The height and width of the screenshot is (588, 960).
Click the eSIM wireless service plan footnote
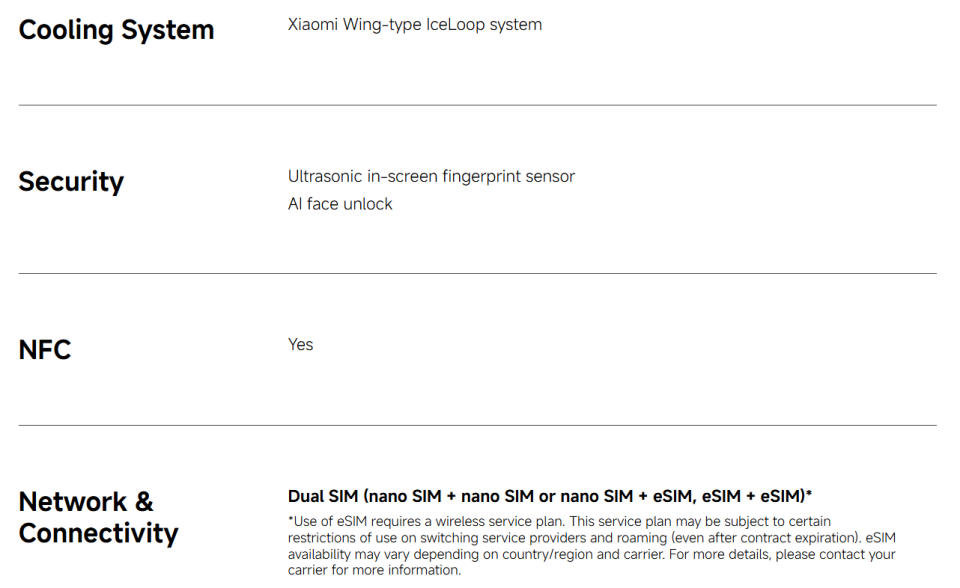click(591, 546)
